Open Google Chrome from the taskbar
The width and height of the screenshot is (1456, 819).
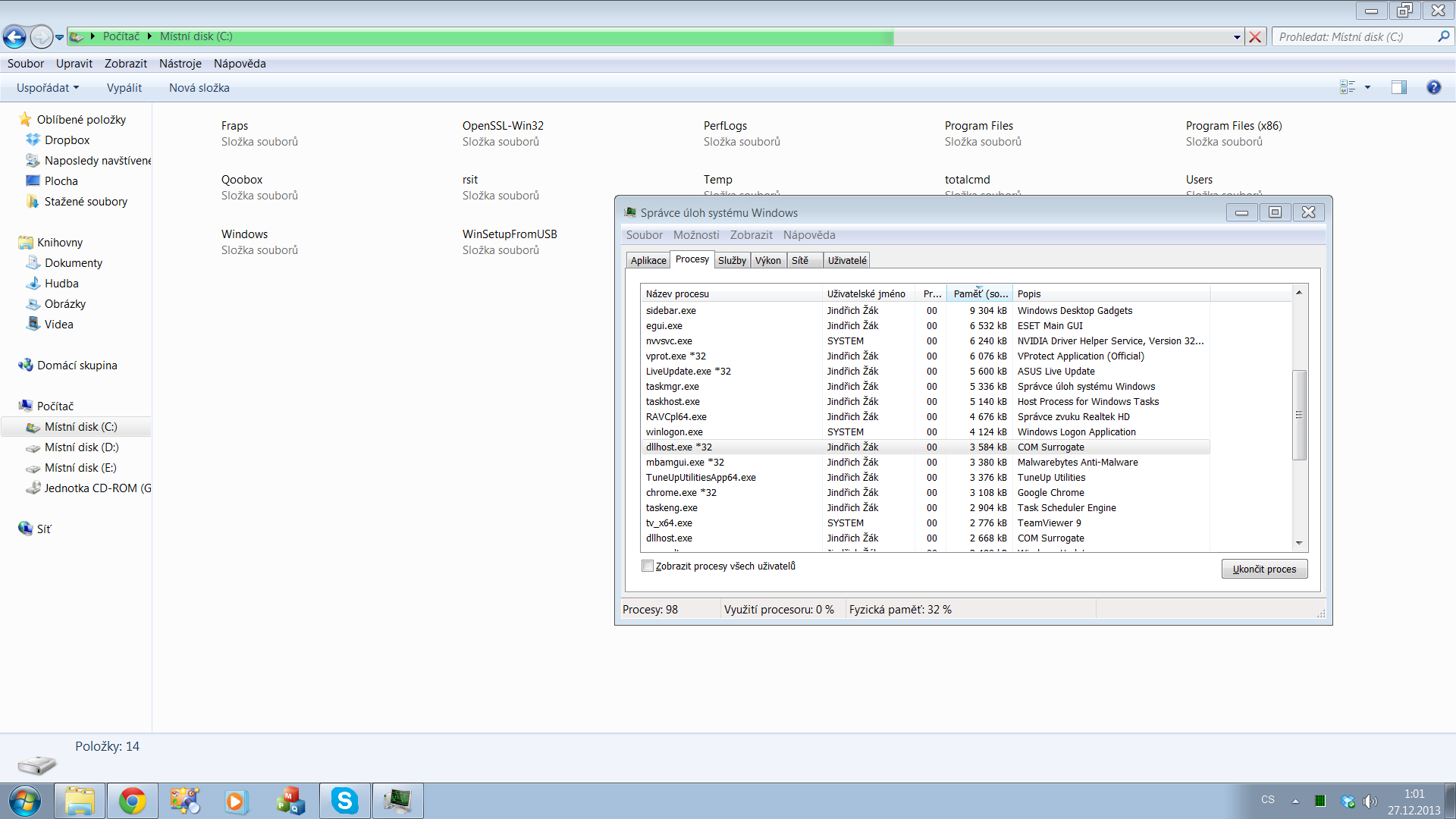(x=132, y=801)
